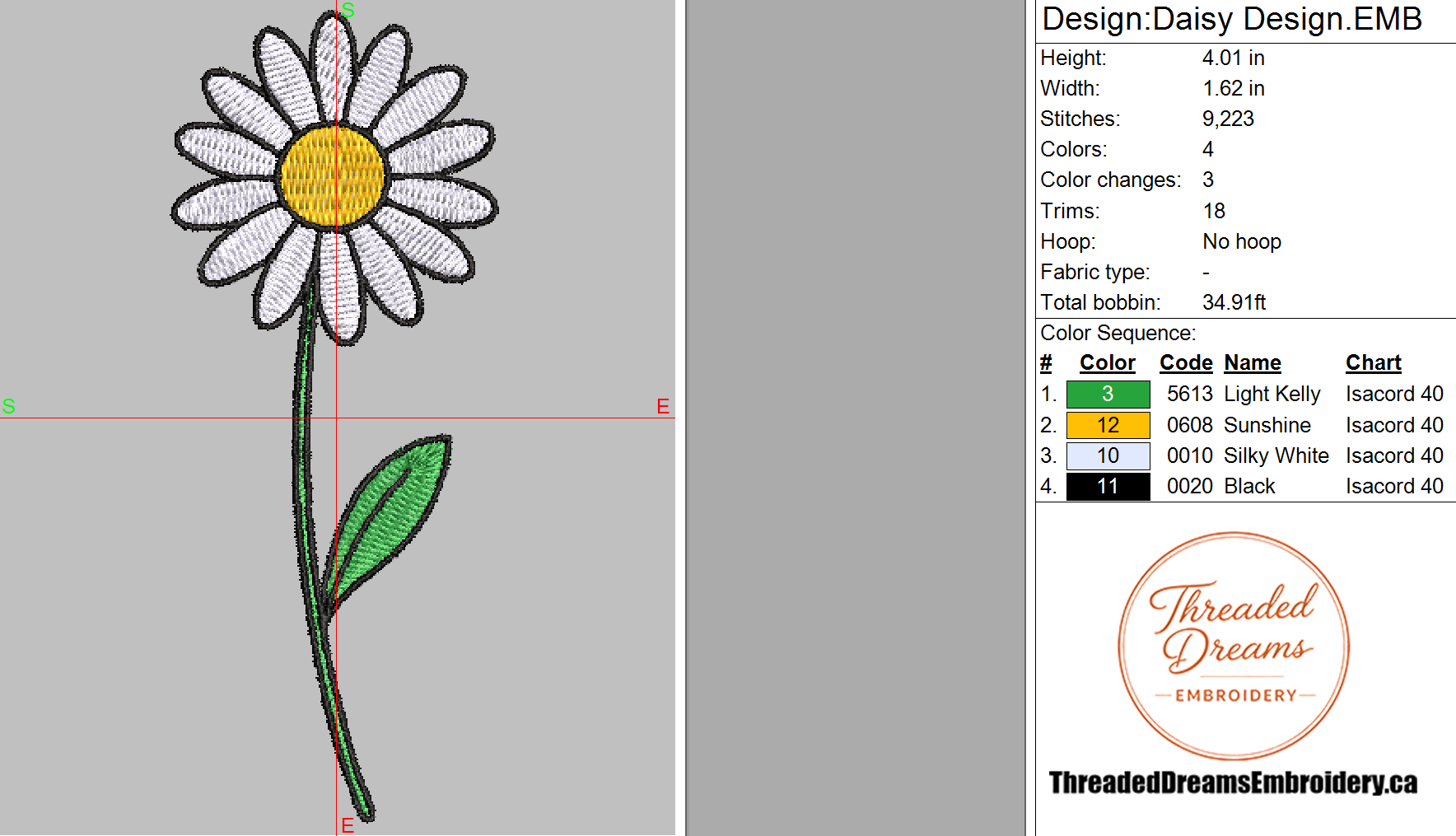This screenshot has width=1456, height=836.
Task: Click thread code 0608
Action: (x=1190, y=425)
